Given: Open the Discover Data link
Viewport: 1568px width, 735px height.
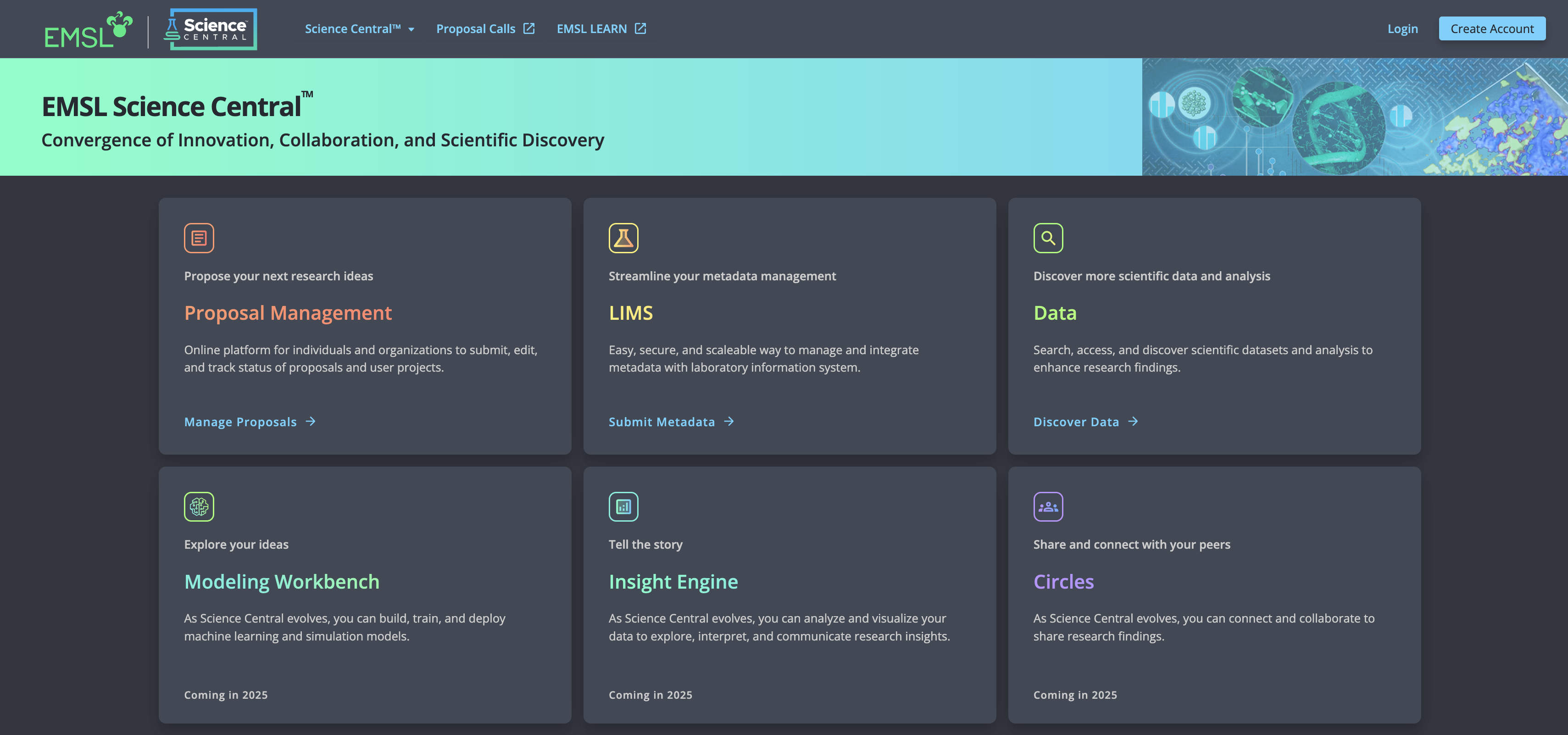Looking at the screenshot, I should click(x=1086, y=421).
